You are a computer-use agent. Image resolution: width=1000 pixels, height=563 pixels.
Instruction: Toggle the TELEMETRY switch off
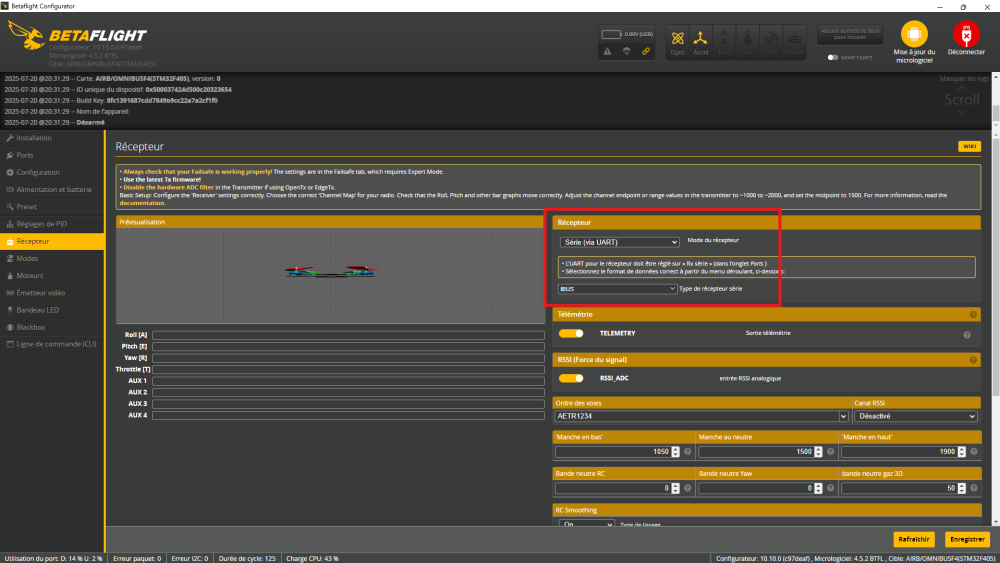point(571,333)
